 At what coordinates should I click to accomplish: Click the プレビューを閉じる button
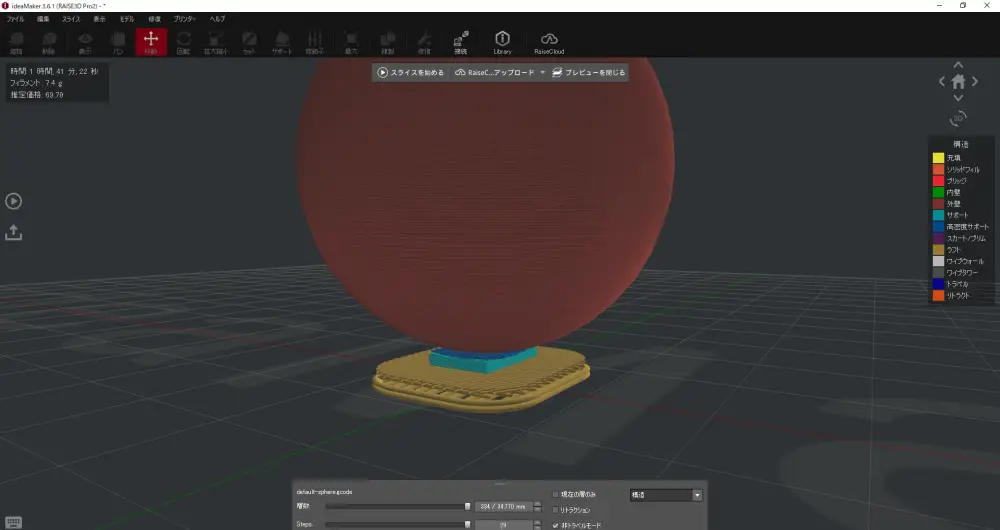589,73
